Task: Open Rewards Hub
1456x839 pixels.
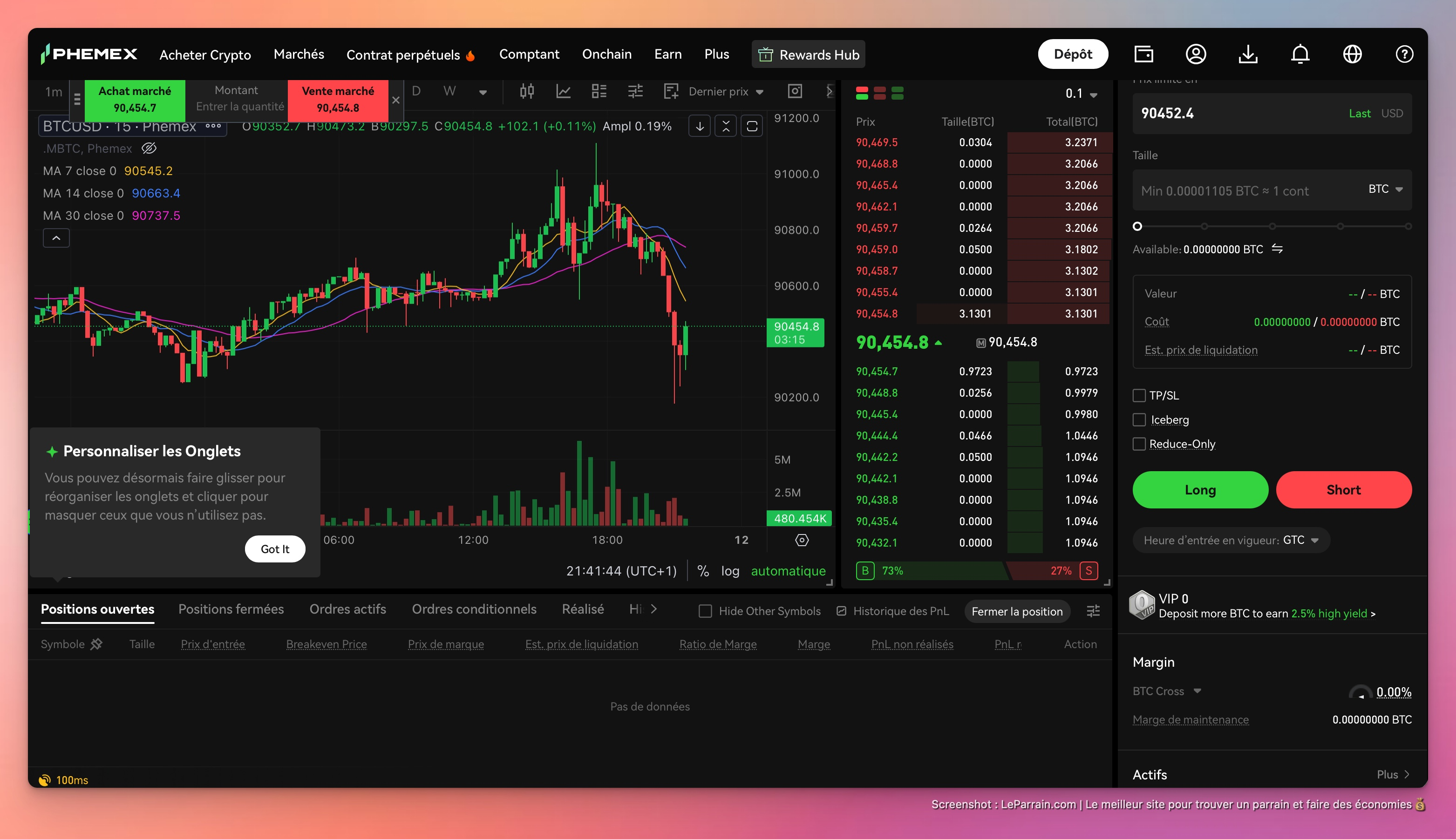Action: pyautogui.click(x=808, y=55)
